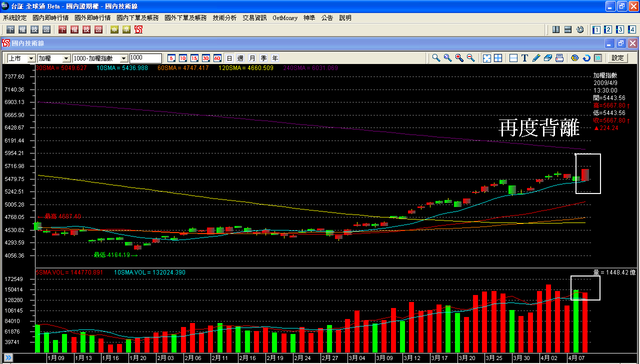Select the 30-minute chart period
Image resolution: width=640 pixels, height=364 pixels.
206,58
